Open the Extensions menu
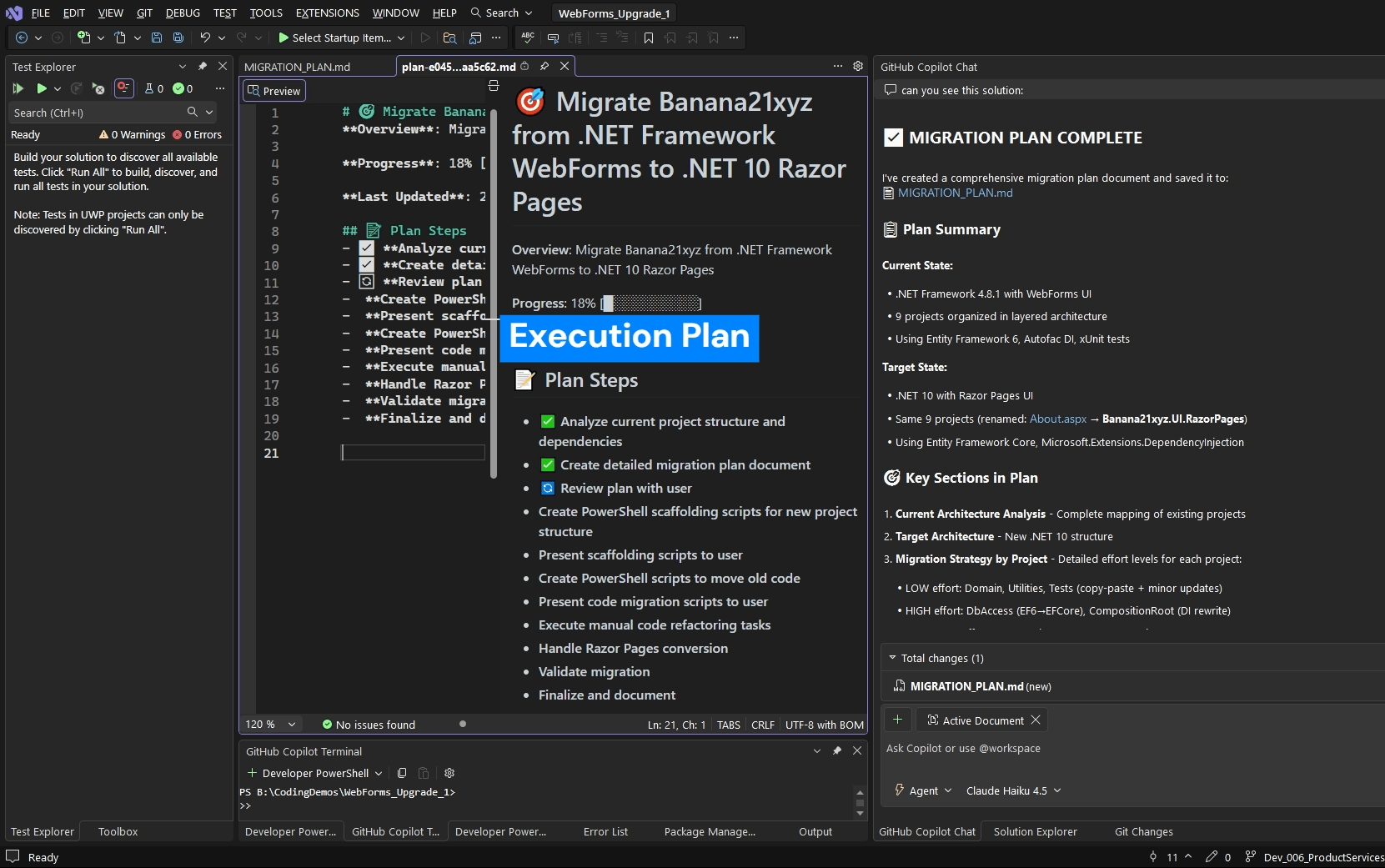Viewport: 1385px width, 868px height. pos(327,13)
